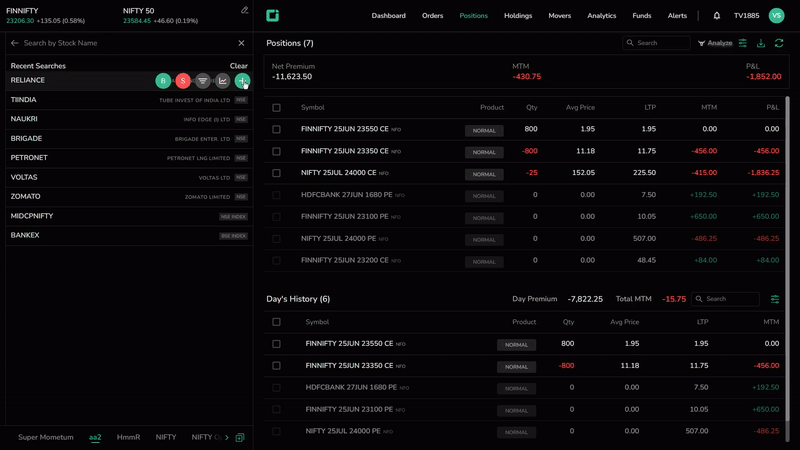Select the aa2 watchlist tab
Image resolution: width=800 pixels, height=450 pixels.
click(95, 437)
